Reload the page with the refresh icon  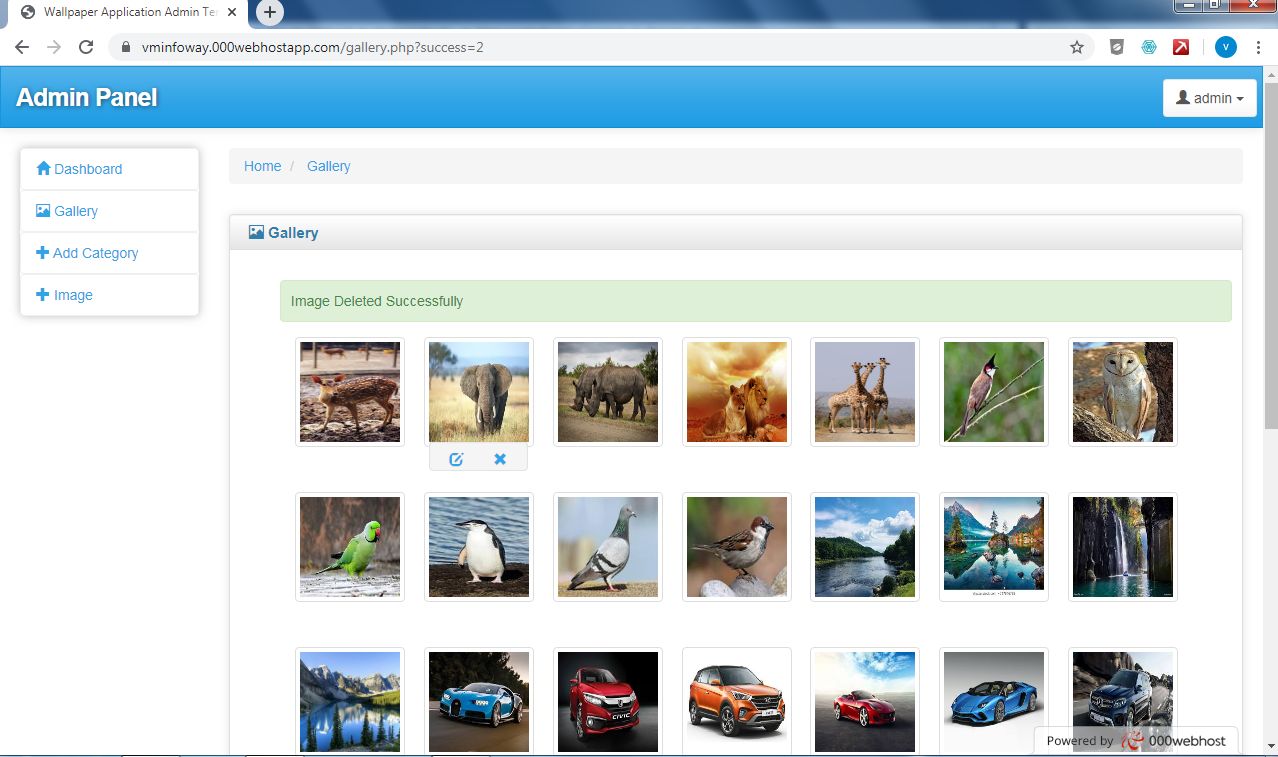pyautogui.click(x=86, y=47)
